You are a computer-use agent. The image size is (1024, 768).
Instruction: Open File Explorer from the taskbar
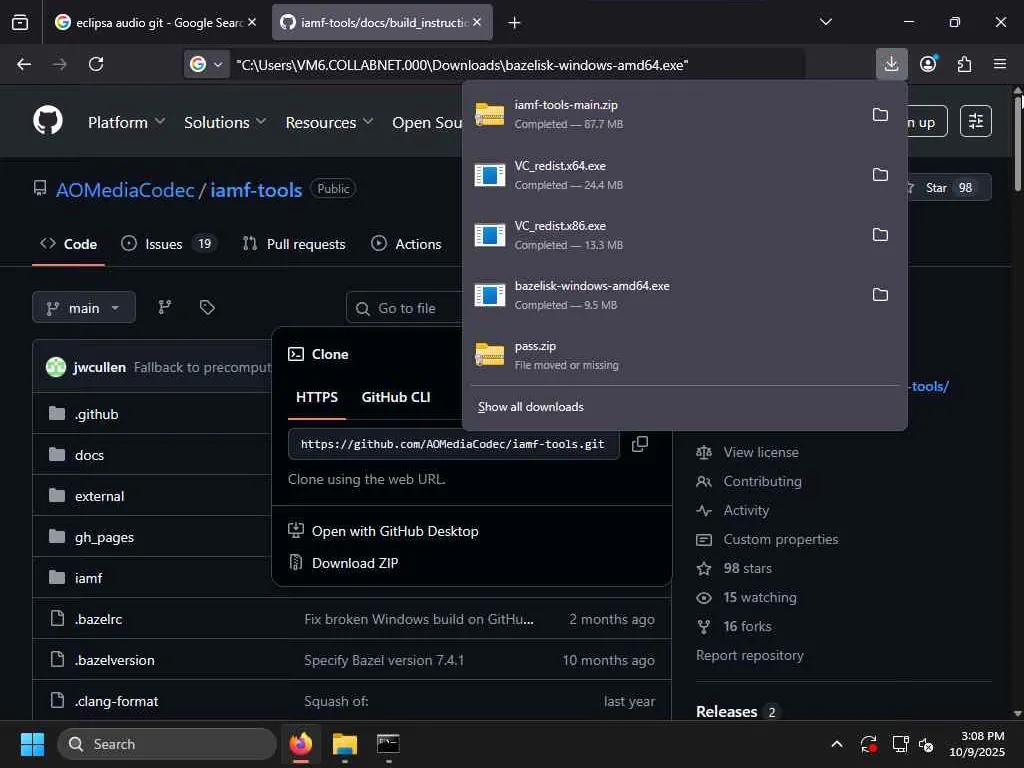(x=345, y=744)
